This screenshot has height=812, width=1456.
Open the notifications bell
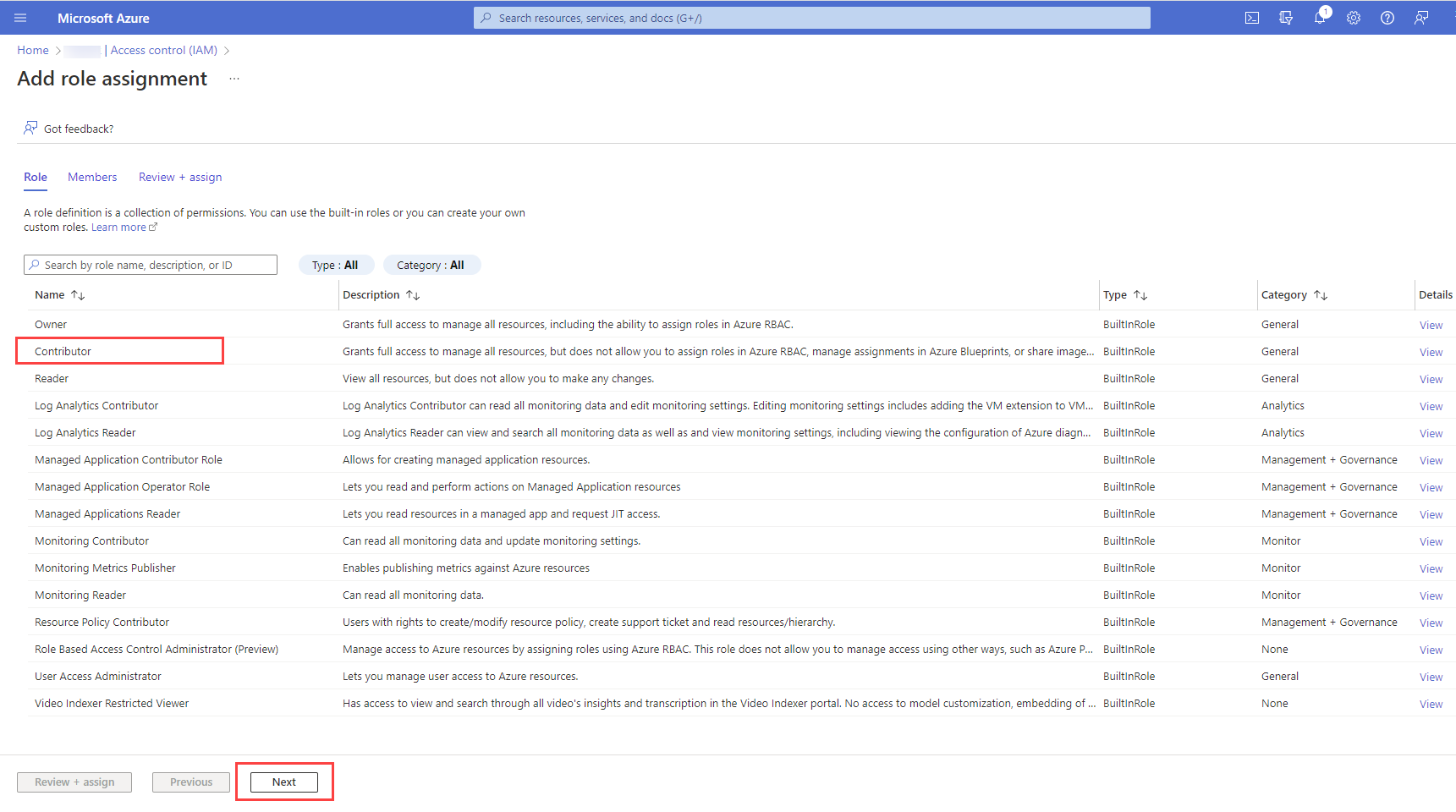[1320, 18]
